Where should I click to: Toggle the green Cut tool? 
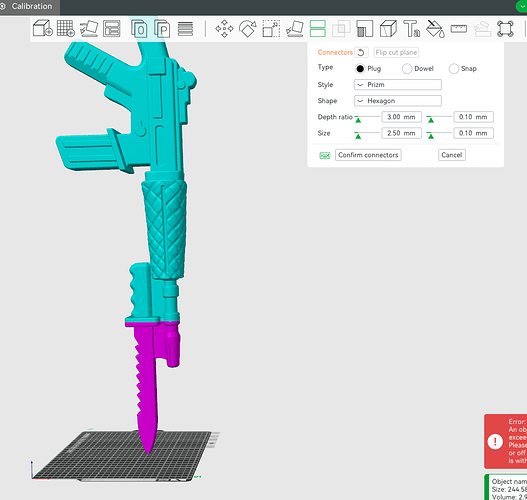[318, 29]
